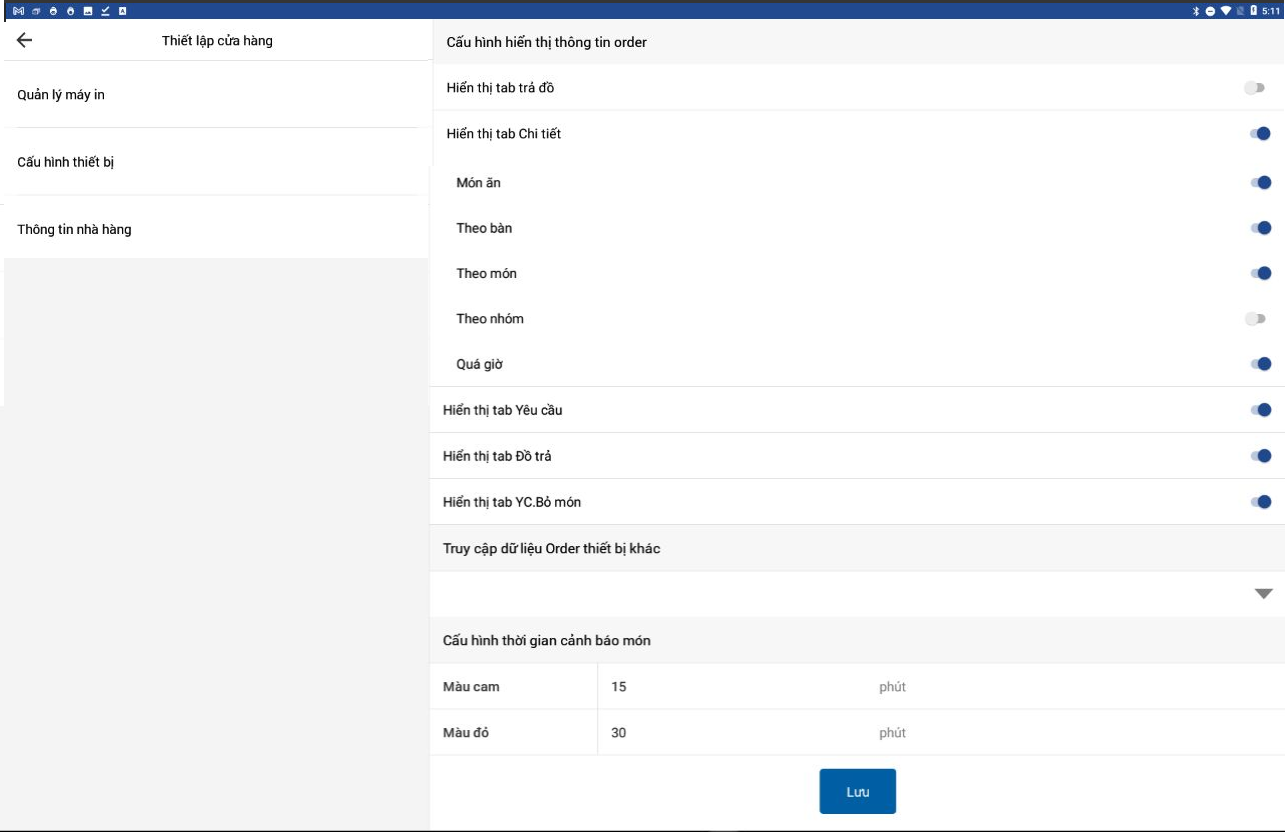
Task: Click Cấu hình thời gian cảnh báo món header
Action: click(547, 640)
